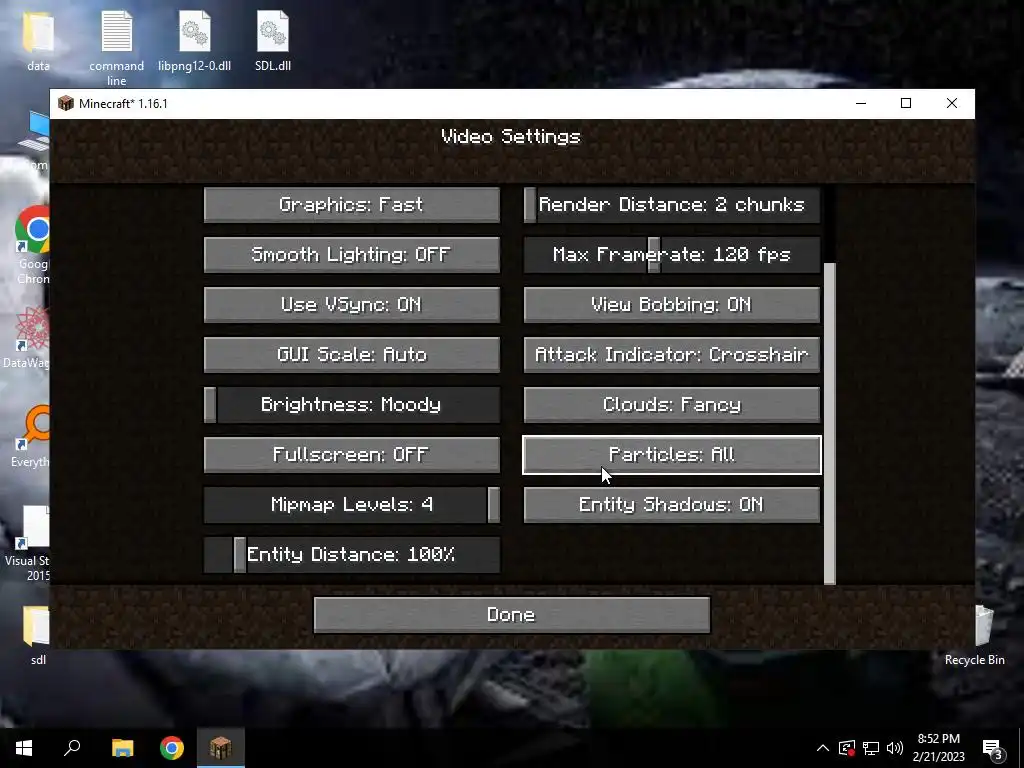Viewport: 1024px width, 768px height.
Task: Close the Minecraft window
Action: [952, 103]
